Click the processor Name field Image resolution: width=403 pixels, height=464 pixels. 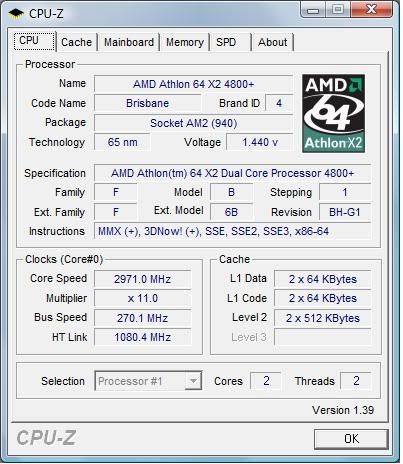click(x=193, y=84)
